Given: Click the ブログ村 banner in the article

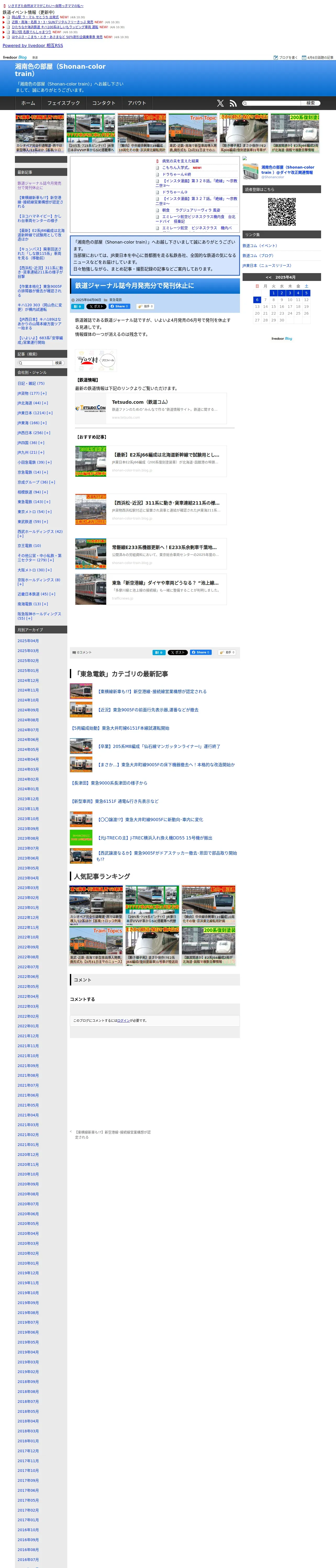Looking at the screenshot, I should pyautogui.click(x=96, y=360).
